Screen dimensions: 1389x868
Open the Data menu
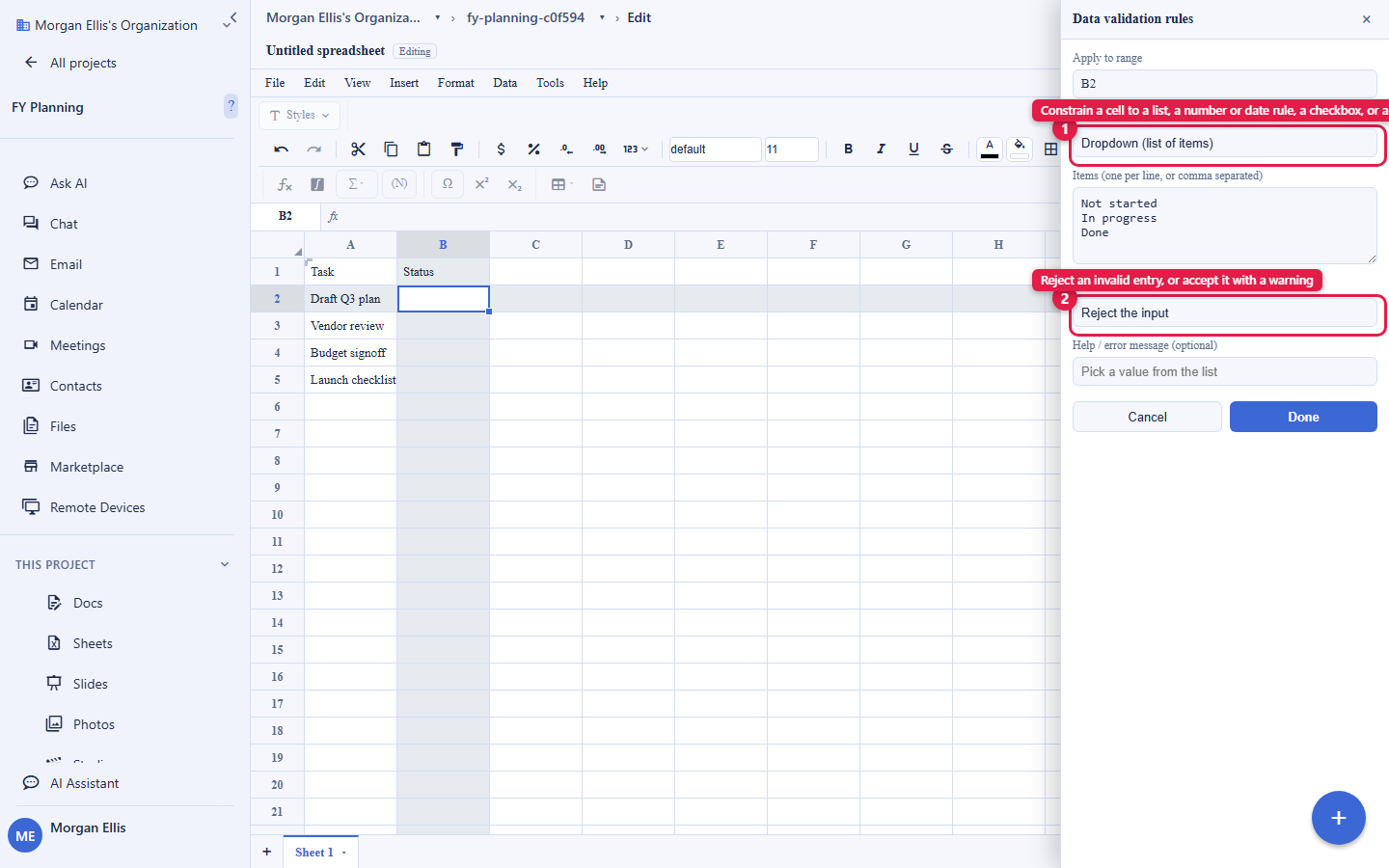click(505, 83)
